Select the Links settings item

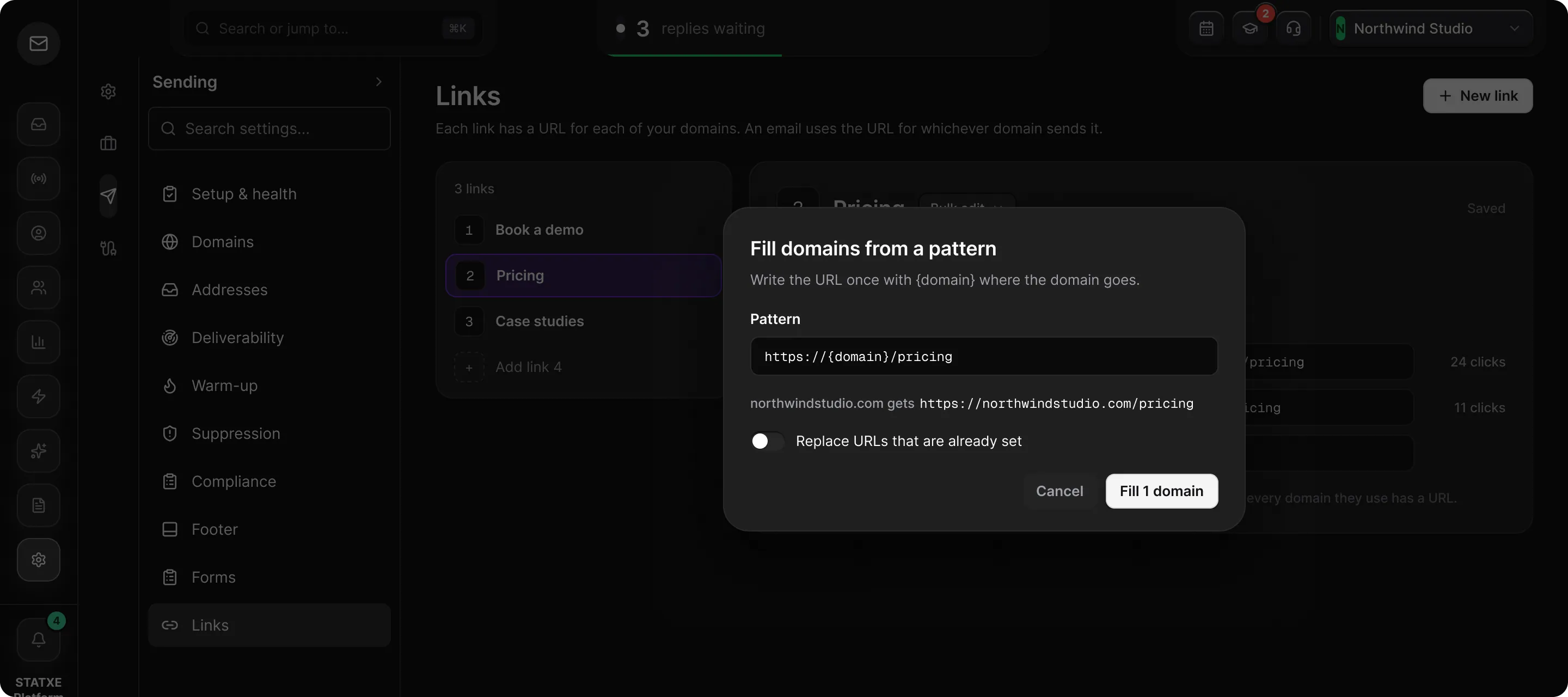click(x=269, y=626)
